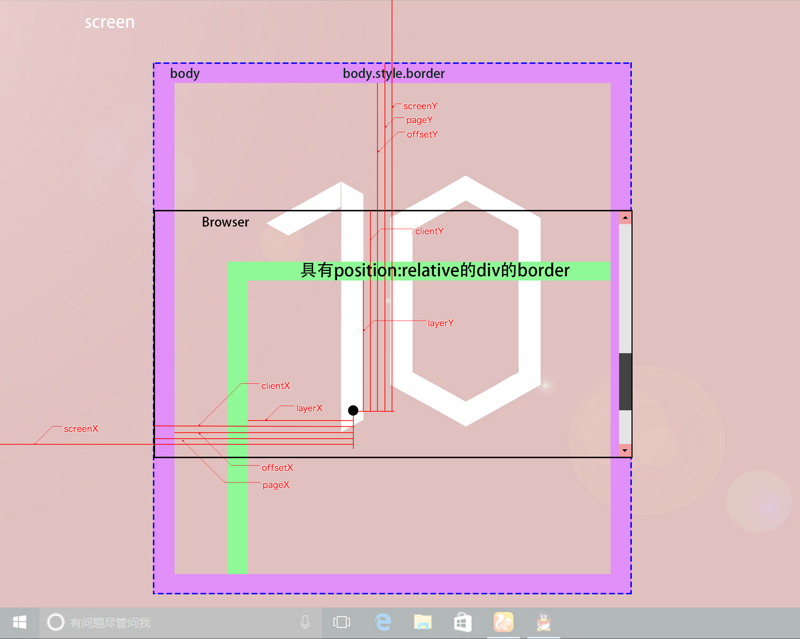The height and width of the screenshot is (639, 800).
Task: Click the dark scrollbar thumb
Action: (x=625, y=381)
